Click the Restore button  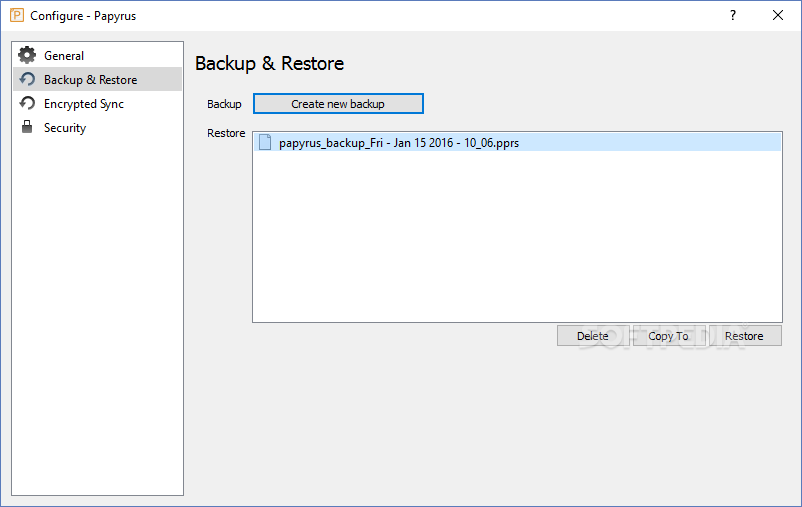(745, 336)
